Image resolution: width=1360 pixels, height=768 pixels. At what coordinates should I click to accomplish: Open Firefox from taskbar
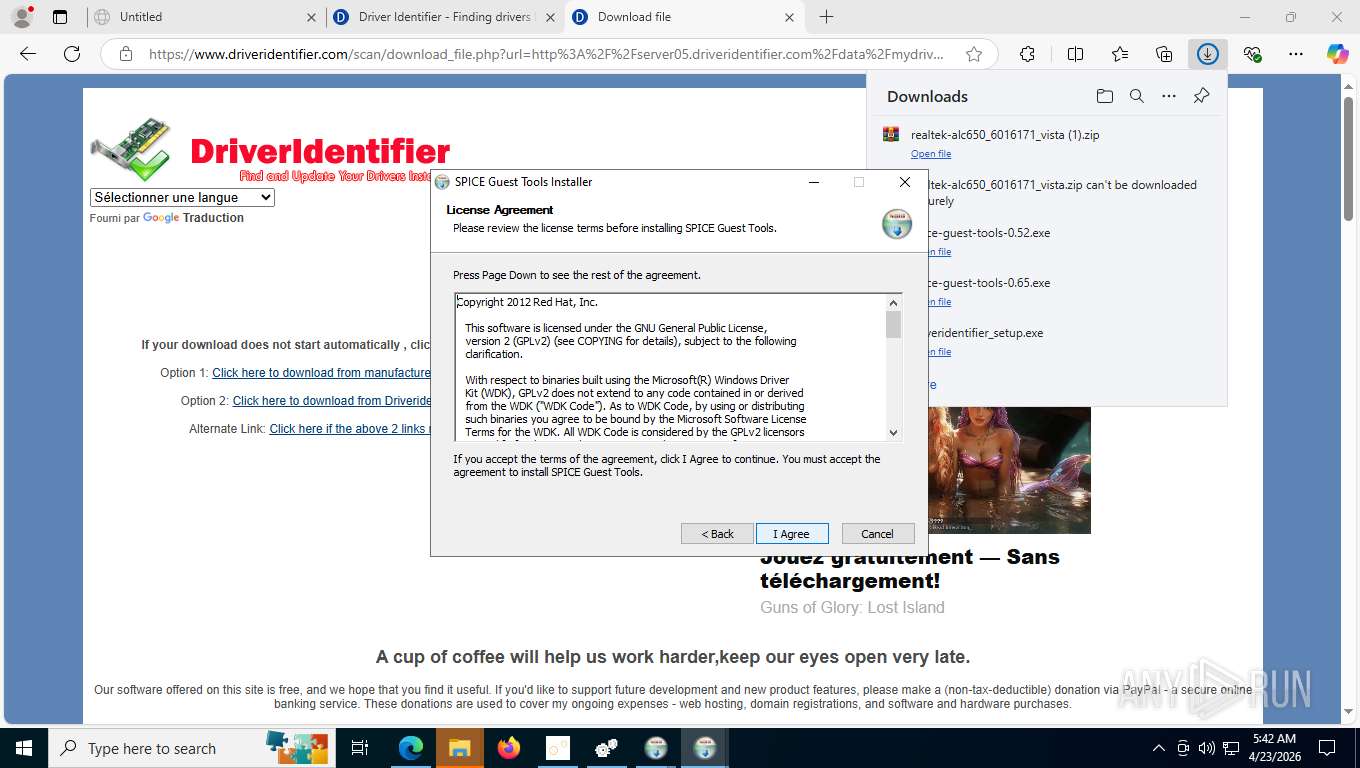(x=509, y=748)
